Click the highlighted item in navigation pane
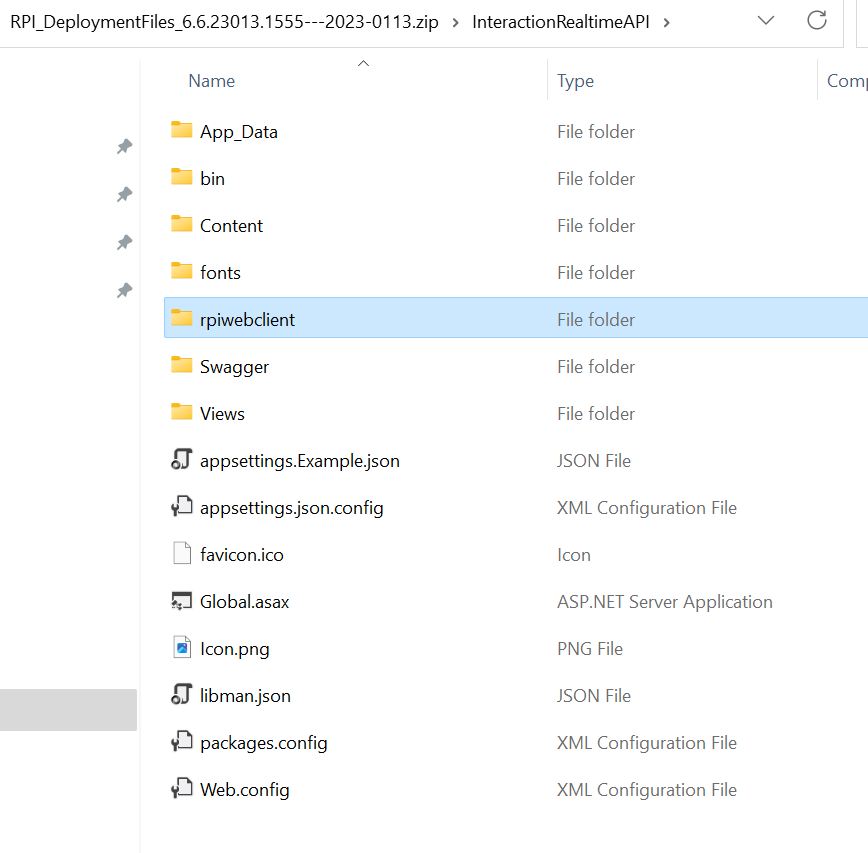The width and height of the screenshot is (868, 853). point(68,709)
